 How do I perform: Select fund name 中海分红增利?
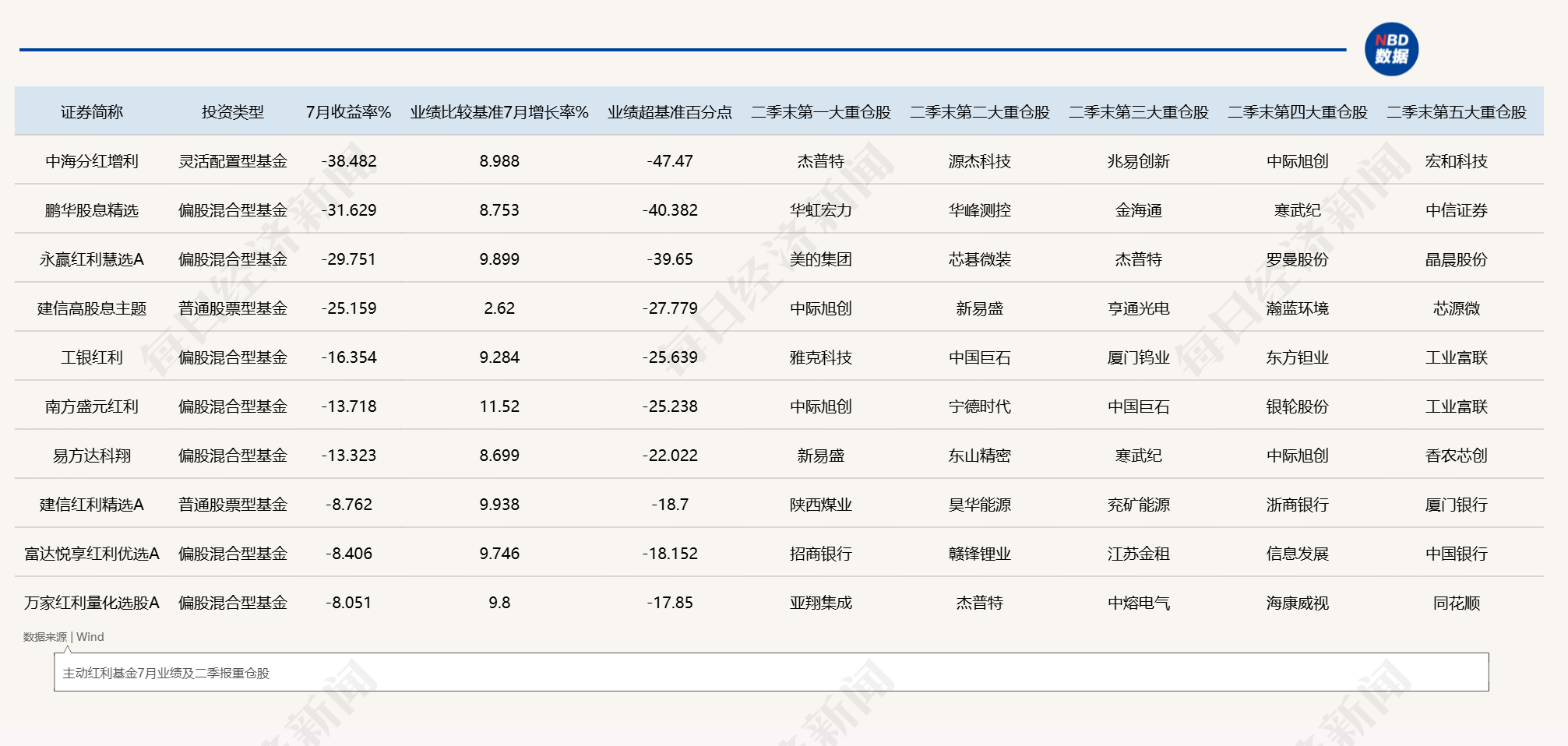(92, 161)
